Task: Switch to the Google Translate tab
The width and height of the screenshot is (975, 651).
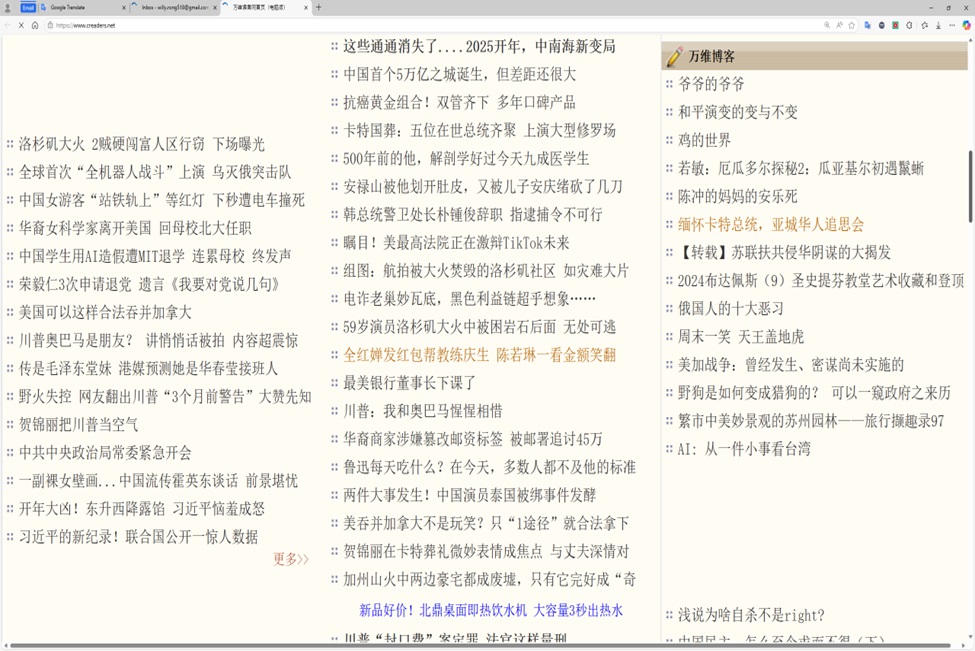Action: [x=84, y=7]
